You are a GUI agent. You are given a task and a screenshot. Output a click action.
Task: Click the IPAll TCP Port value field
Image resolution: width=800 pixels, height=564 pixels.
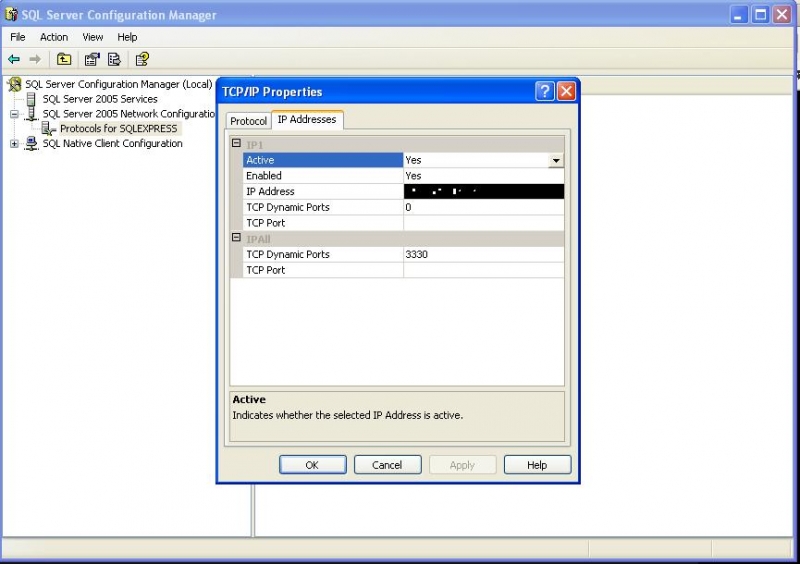click(x=483, y=270)
